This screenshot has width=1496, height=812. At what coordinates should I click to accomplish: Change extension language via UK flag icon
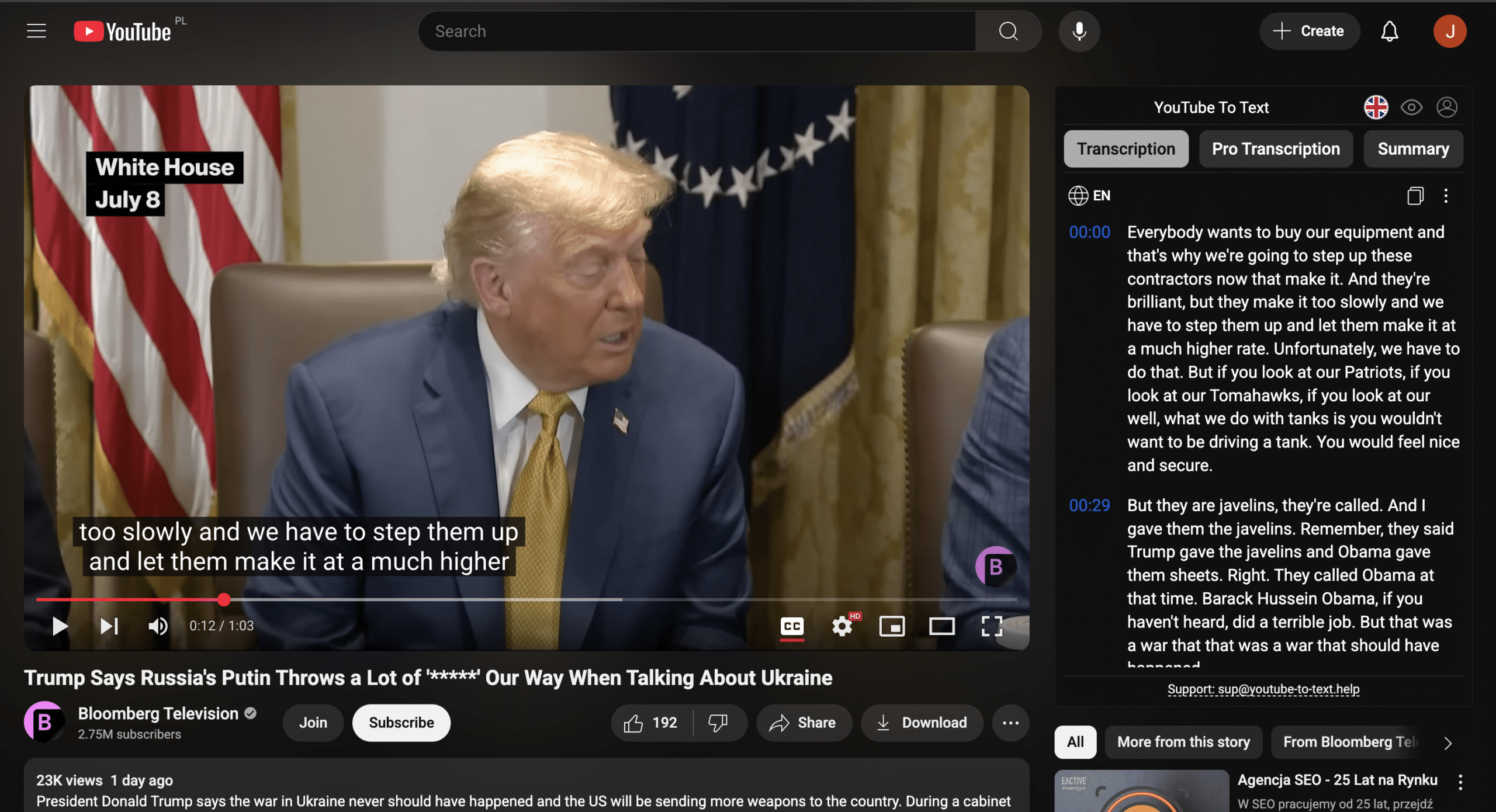click(x=1376, y=107)
